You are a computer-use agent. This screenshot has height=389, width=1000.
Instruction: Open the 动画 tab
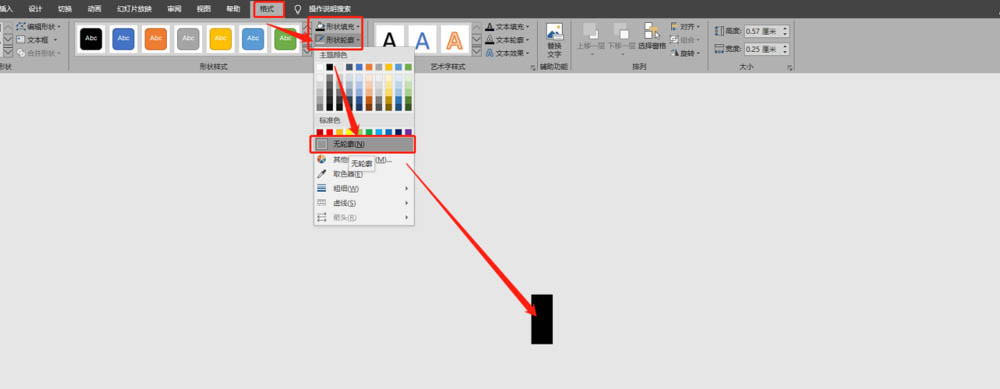(x=94, y=9)
